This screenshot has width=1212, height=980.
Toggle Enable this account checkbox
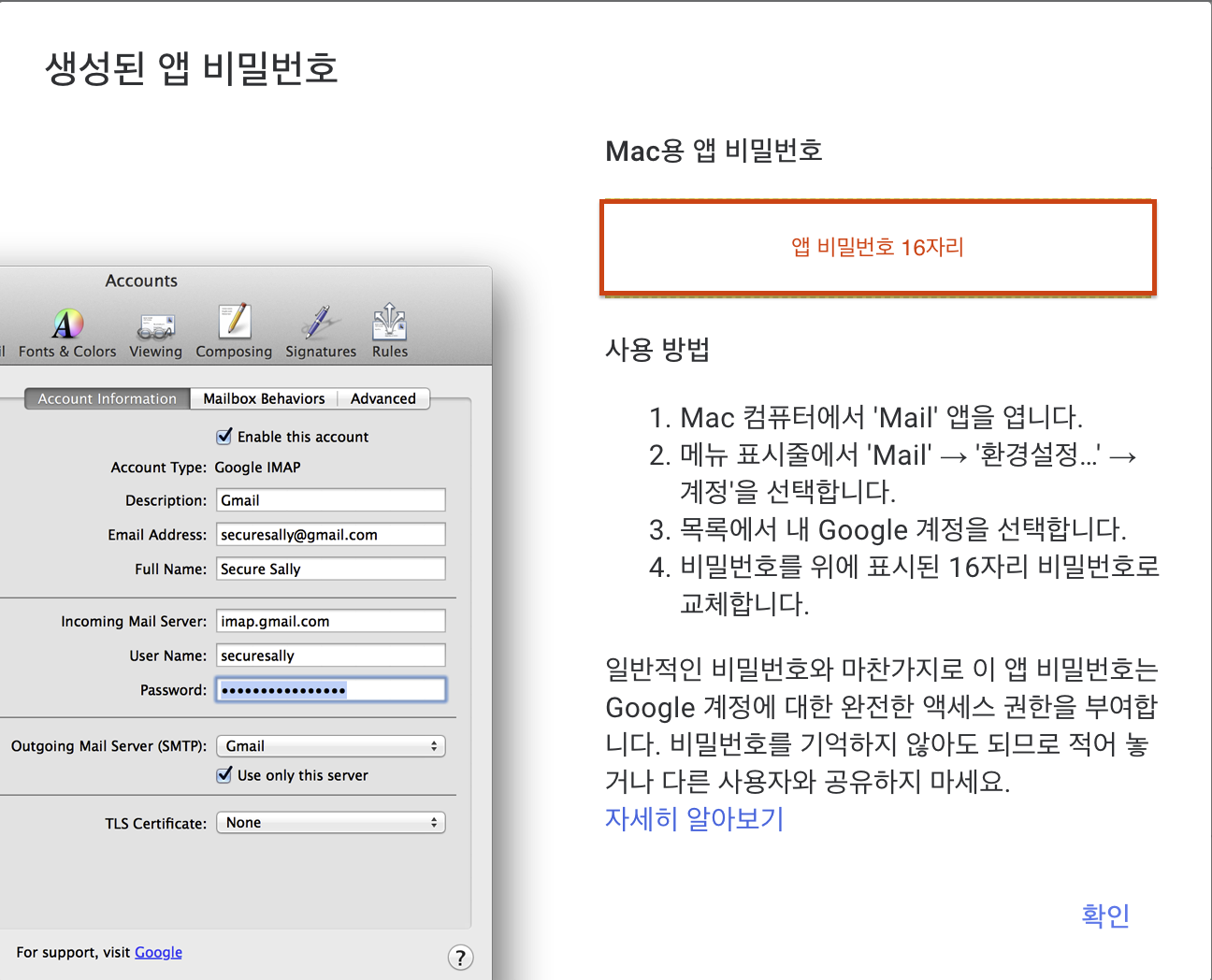[x=224, y=436]
